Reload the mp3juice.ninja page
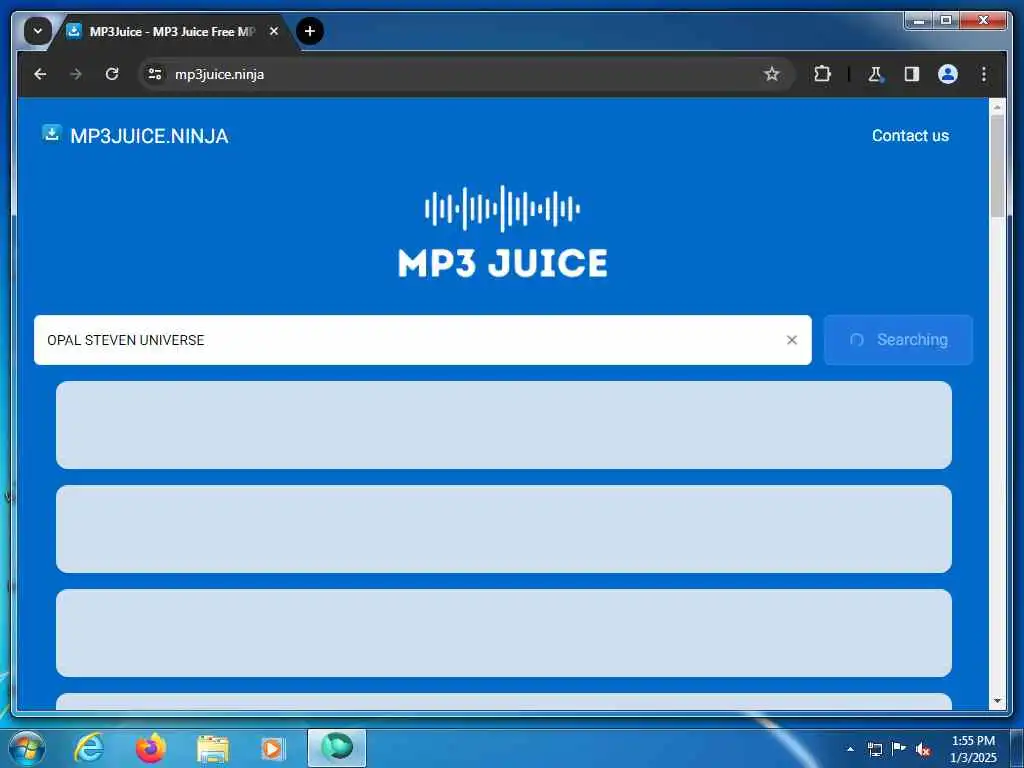1024x768 pixels. coord(112,74)
